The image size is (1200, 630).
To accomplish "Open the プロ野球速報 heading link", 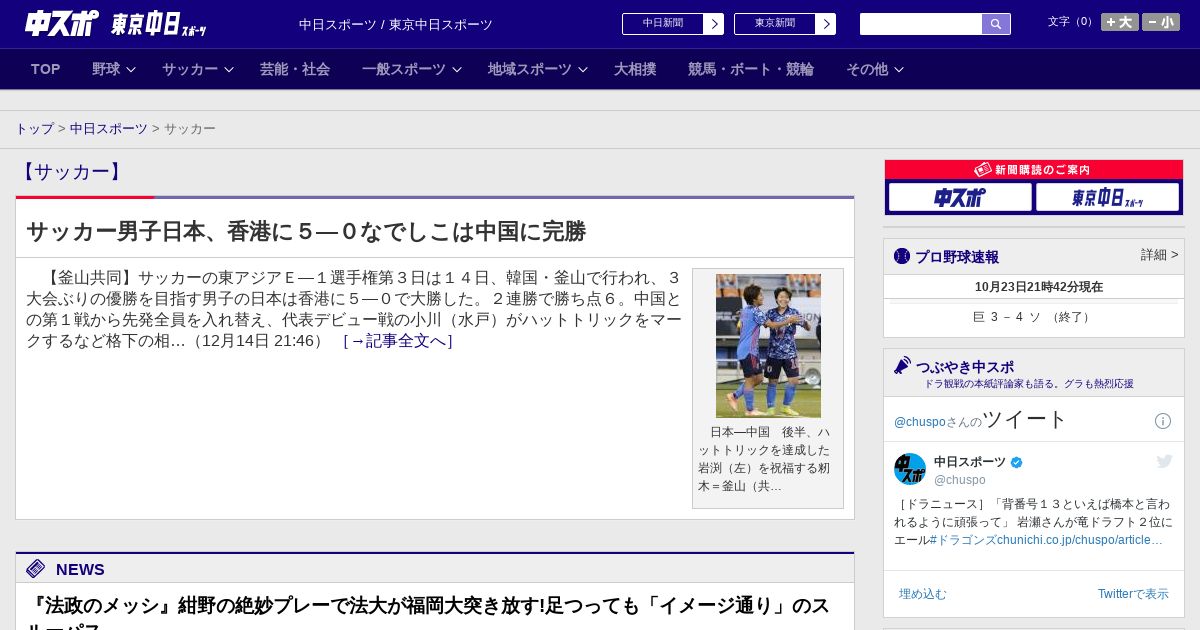I will tap(957, 257).
